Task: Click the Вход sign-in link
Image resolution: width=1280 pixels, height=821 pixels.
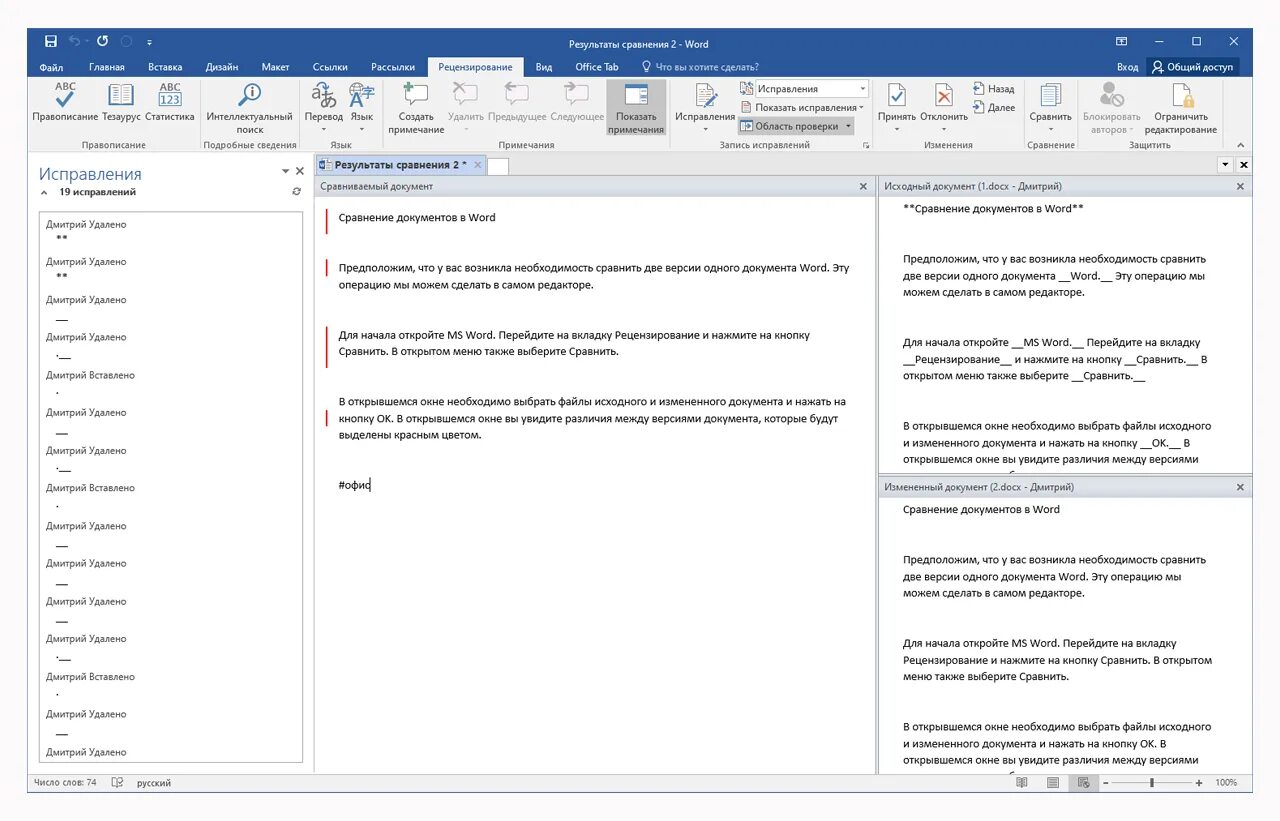Action: [1127, 67]
